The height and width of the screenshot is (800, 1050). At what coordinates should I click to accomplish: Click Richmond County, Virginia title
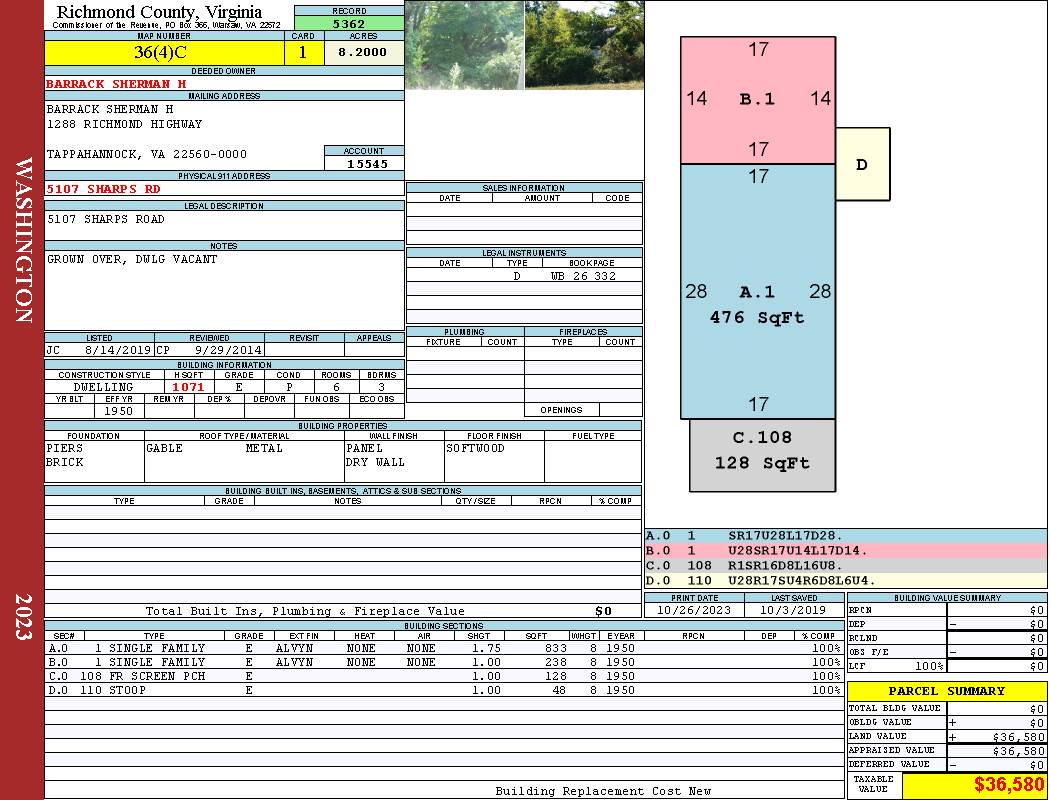point(159,11)
